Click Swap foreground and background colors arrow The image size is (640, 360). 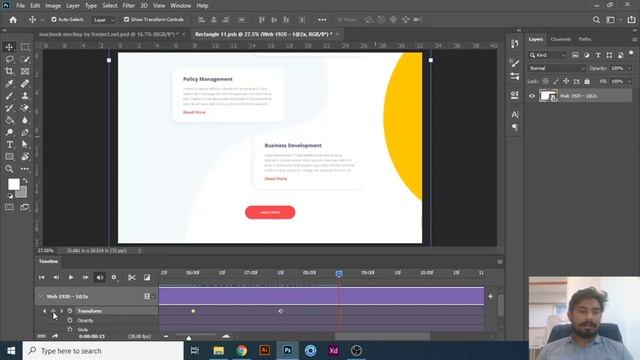tap(25, 180)
